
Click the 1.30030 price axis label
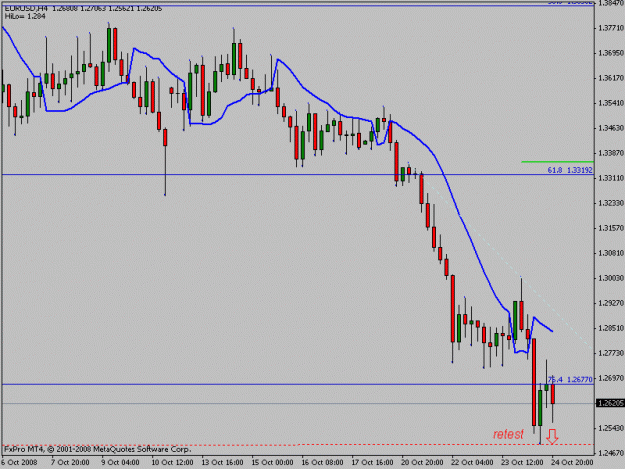pos(611,278)
